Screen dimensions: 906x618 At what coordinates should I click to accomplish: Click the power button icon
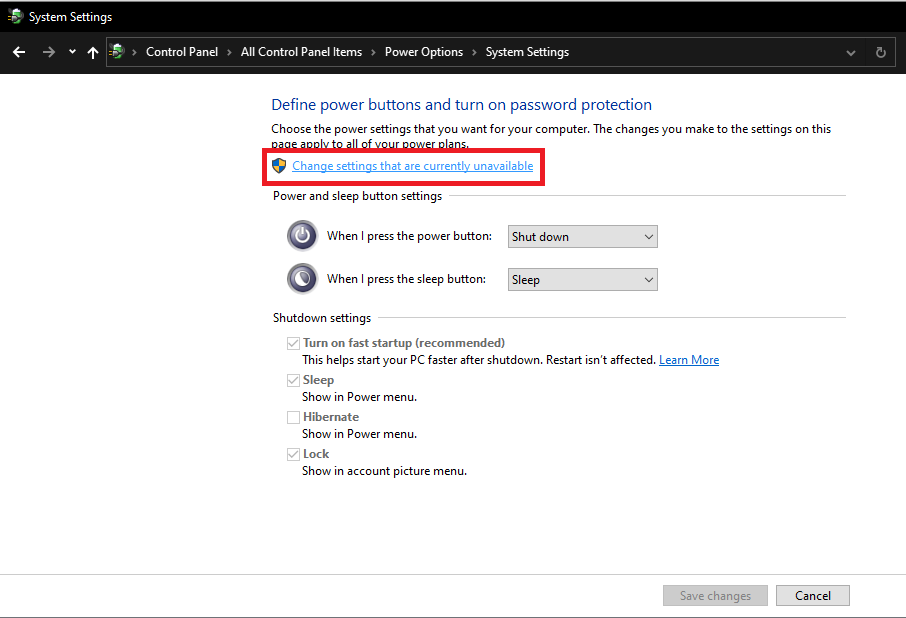(302, 236)
